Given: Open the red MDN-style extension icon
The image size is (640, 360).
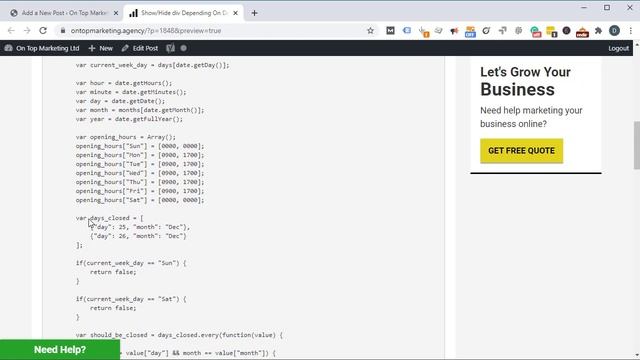Looking at the screenshot, I should tap(582, 32).
